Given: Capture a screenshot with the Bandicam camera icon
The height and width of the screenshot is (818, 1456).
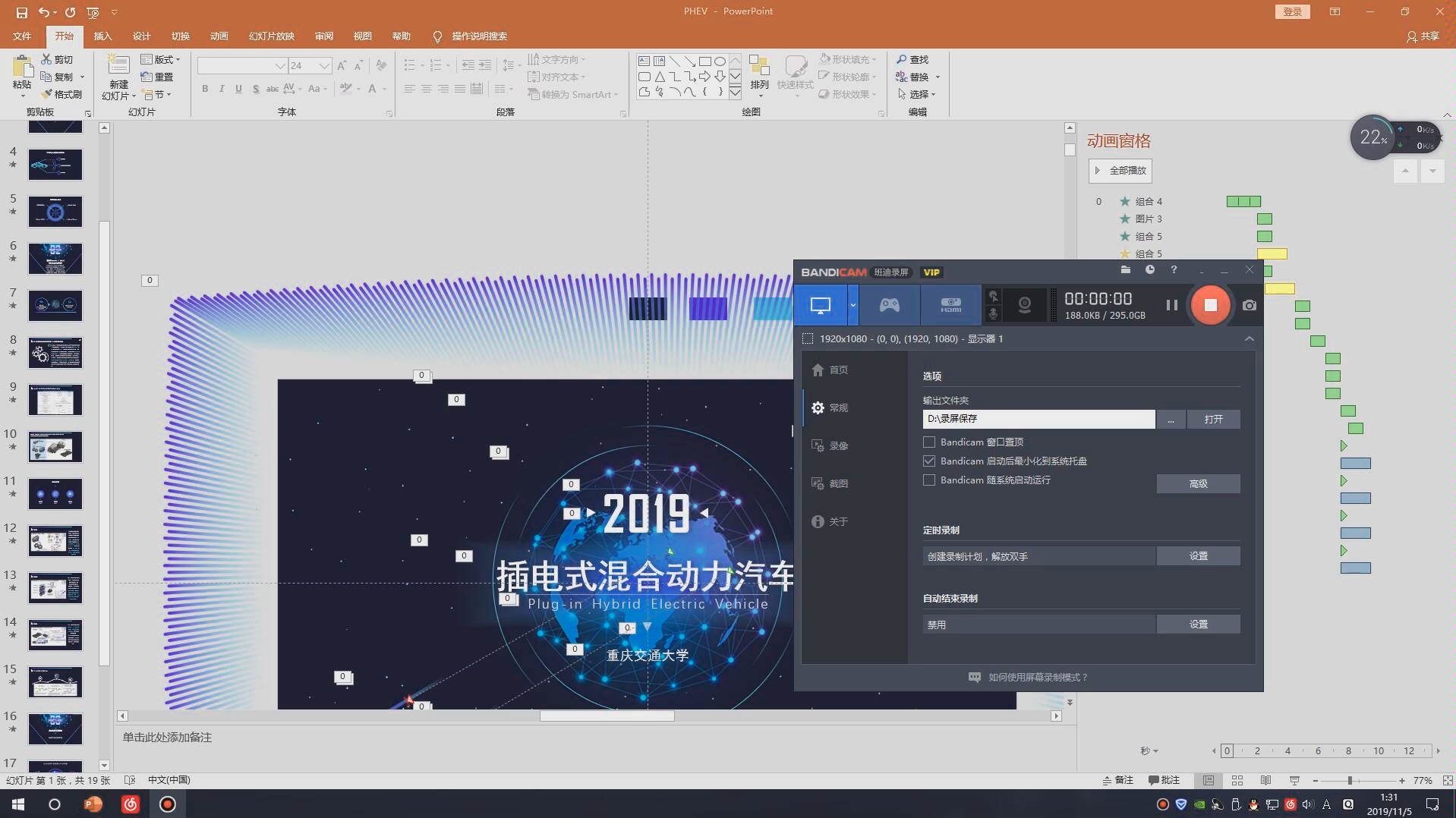Looking at the screenshot, I should (x=1250, y=305).
